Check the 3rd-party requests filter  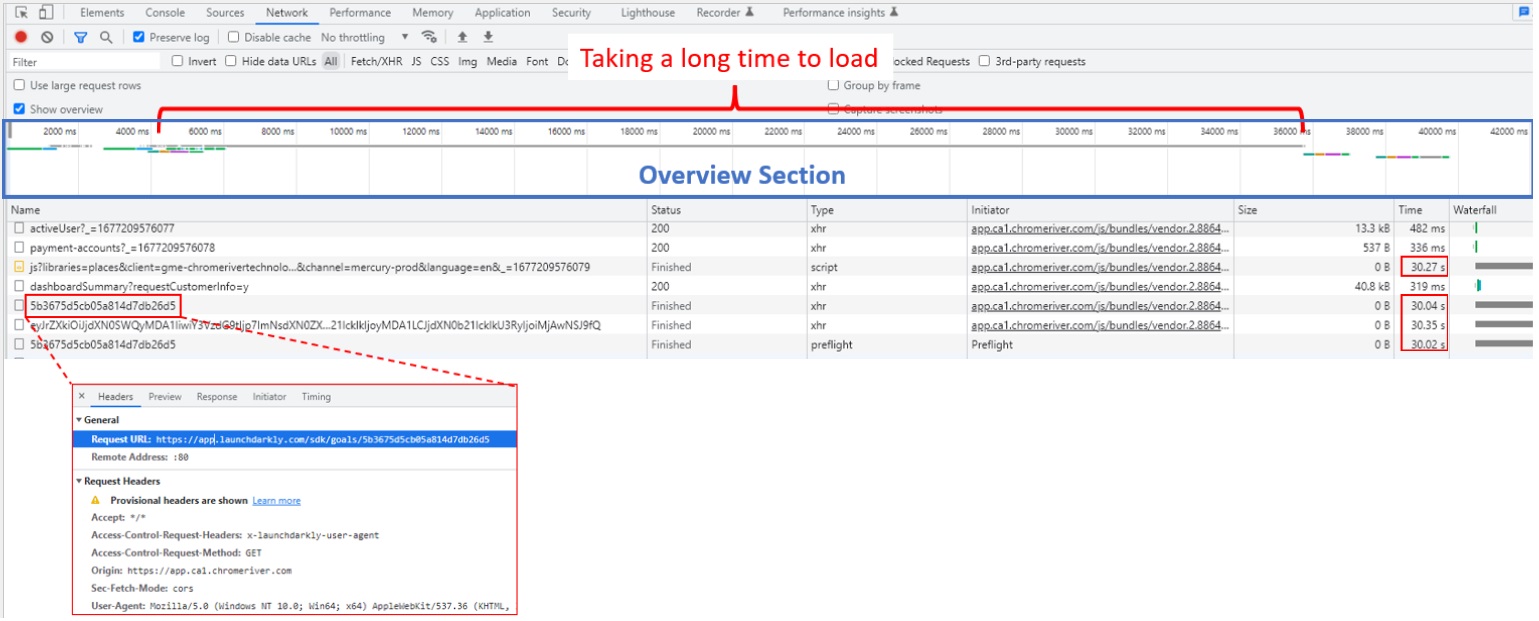coord(985,60)
